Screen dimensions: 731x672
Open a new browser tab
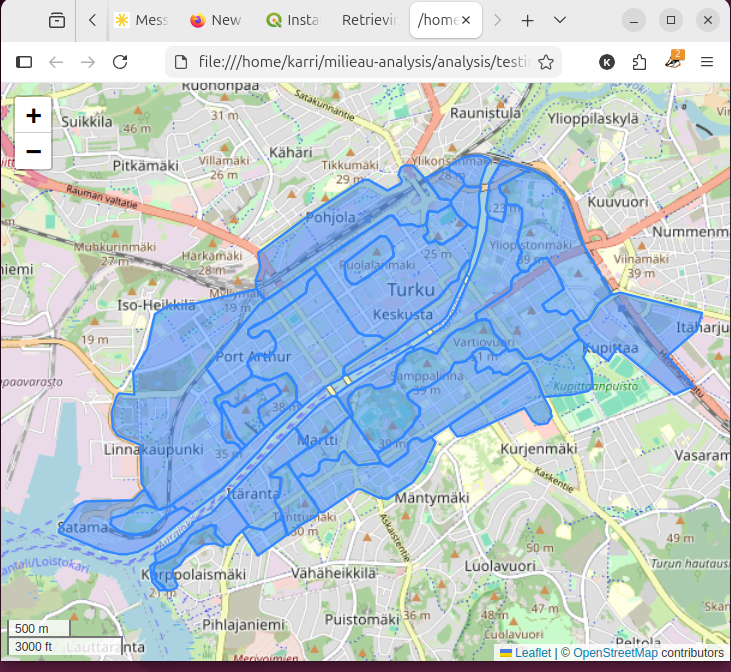[x=527, y=20]
